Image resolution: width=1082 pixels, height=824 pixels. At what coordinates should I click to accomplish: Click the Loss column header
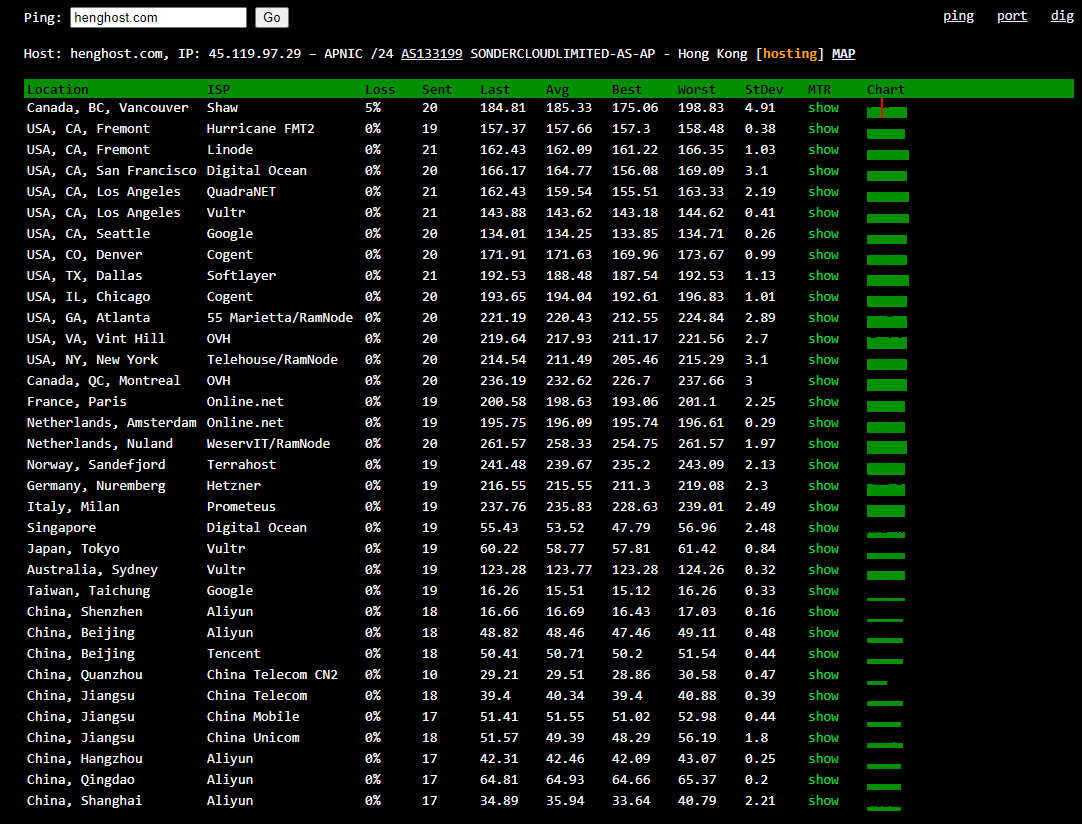[x=379, y=90]
